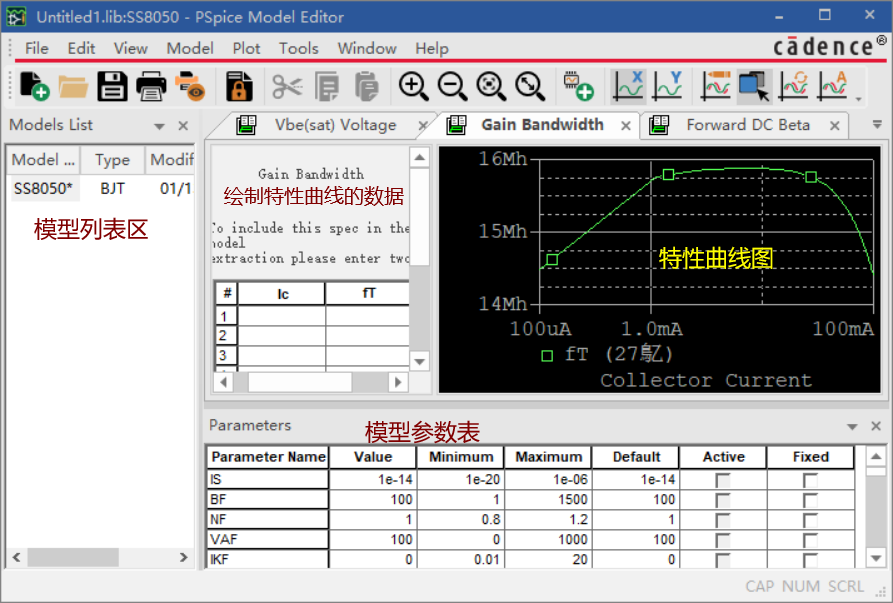Click the update curves refresh icon
The height and width of the screenshot is (603, 893).
click(x=793, y=87)
